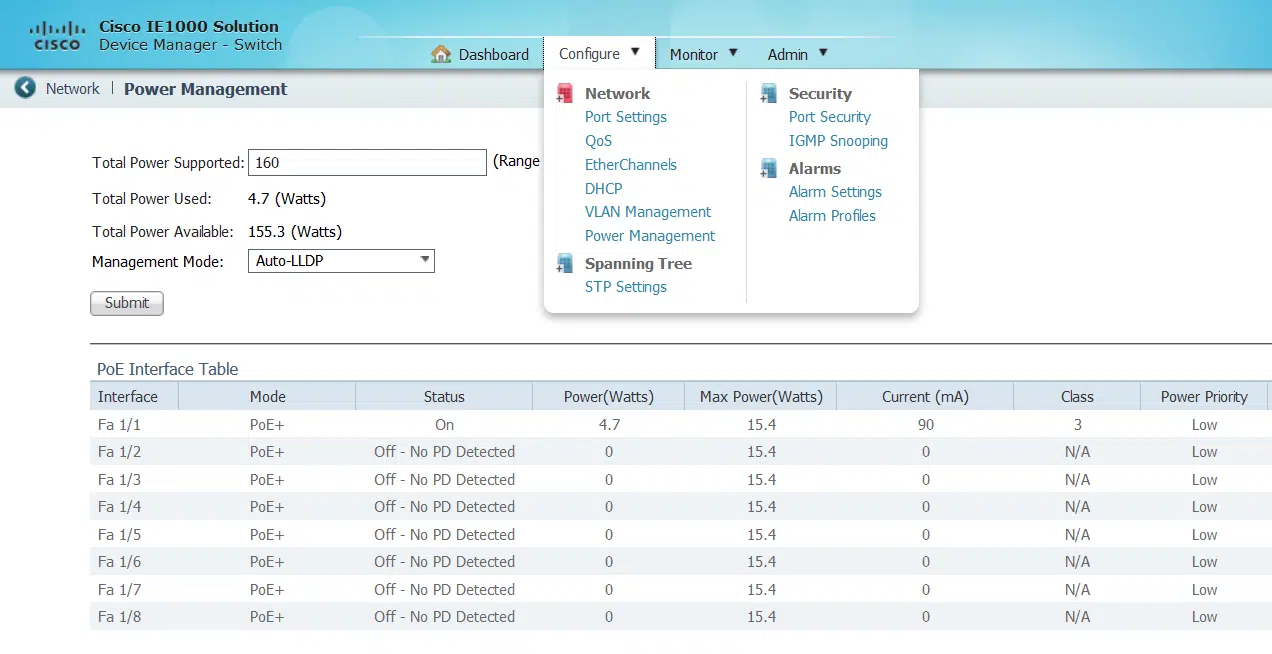Screen dimensions: 1272x654
Task: Open STP Settings
Action: (x=626, y=287)
